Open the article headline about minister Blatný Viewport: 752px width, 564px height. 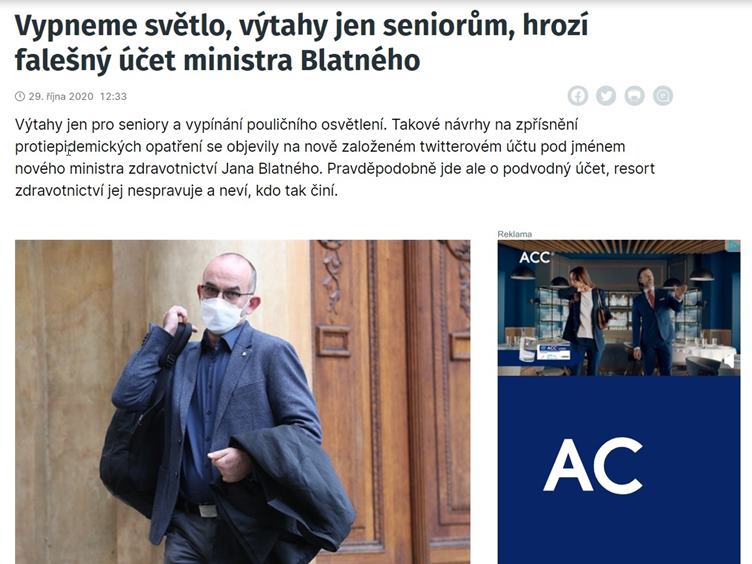pos(301,43)
